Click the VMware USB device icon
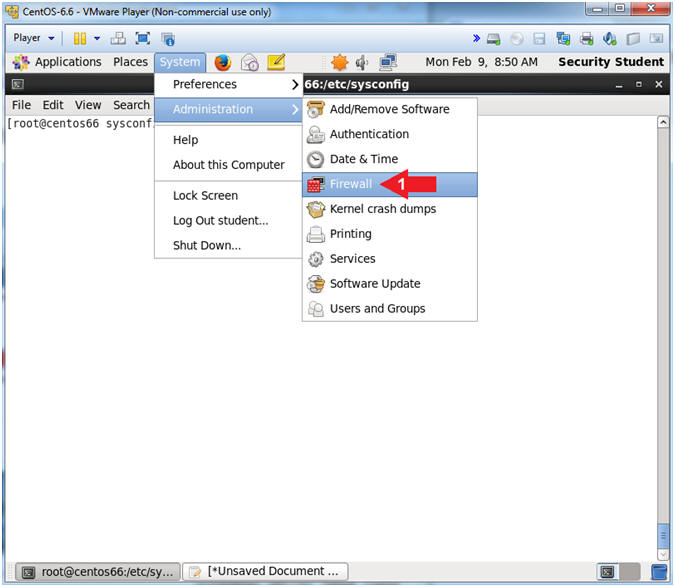This screenshot has width=675, height=587. coord(633,39)
